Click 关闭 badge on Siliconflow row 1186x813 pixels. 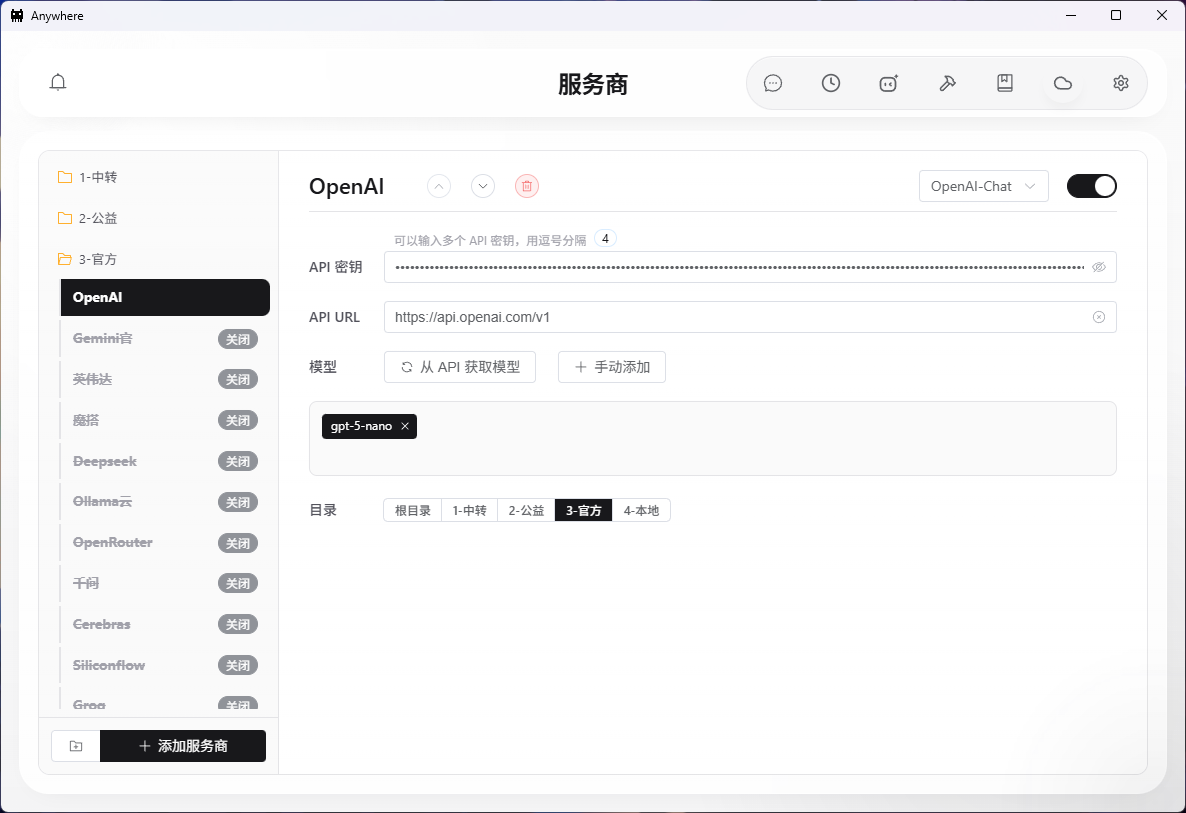tap(238, 666)
